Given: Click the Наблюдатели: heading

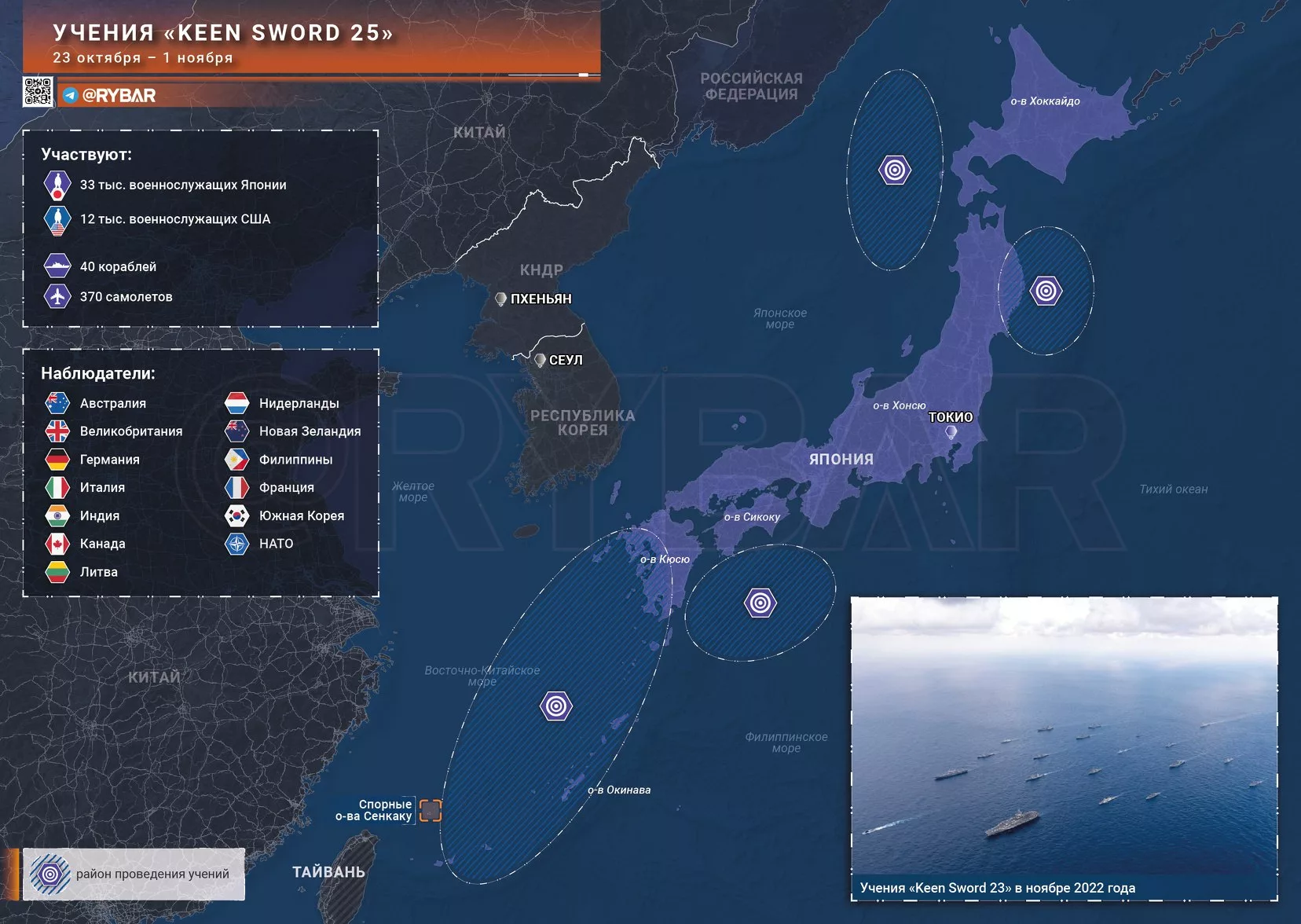Looking at the screenshot, I should (x=98, y=374).
